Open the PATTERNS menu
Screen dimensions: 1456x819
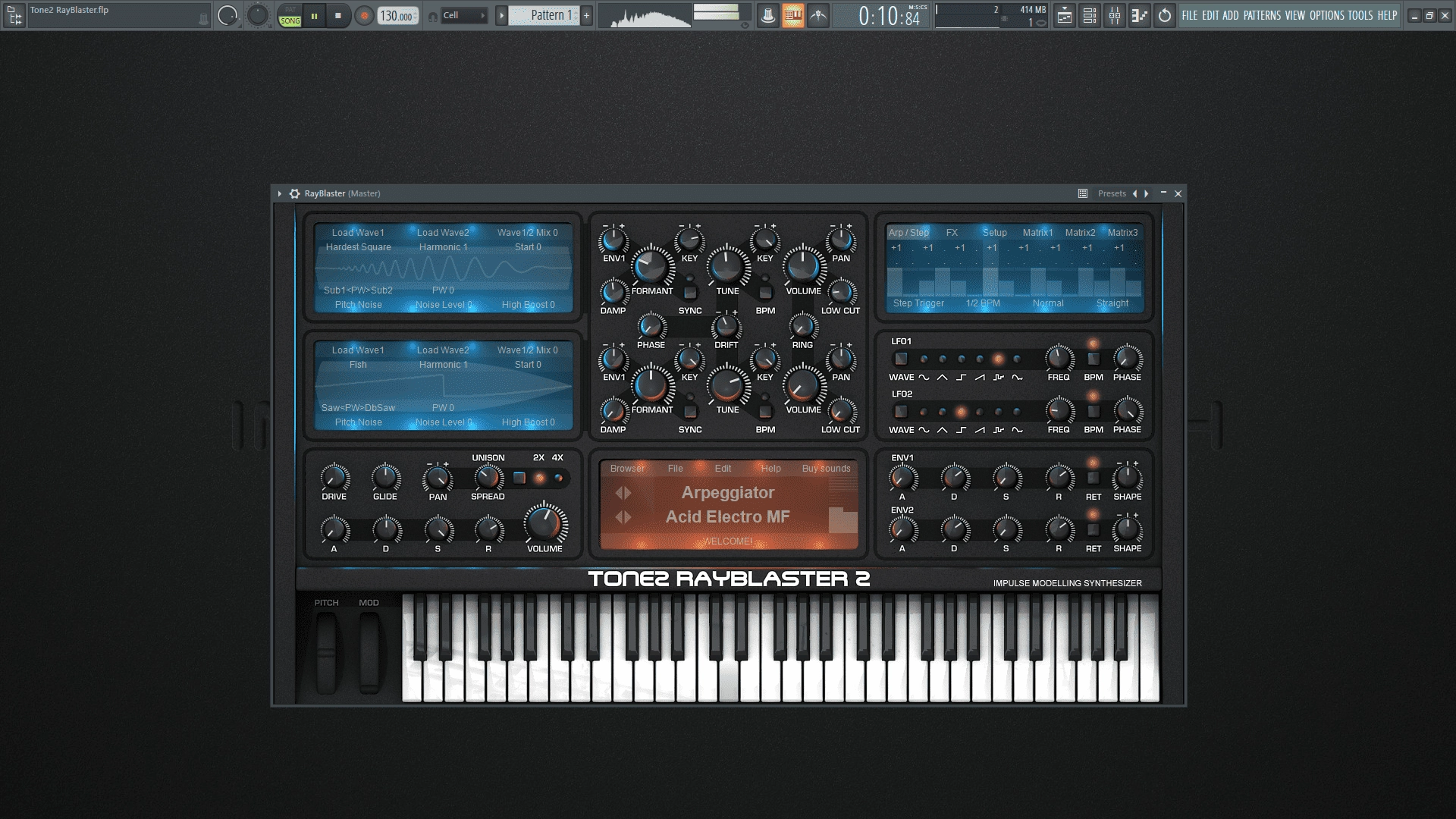point(1262,15)
